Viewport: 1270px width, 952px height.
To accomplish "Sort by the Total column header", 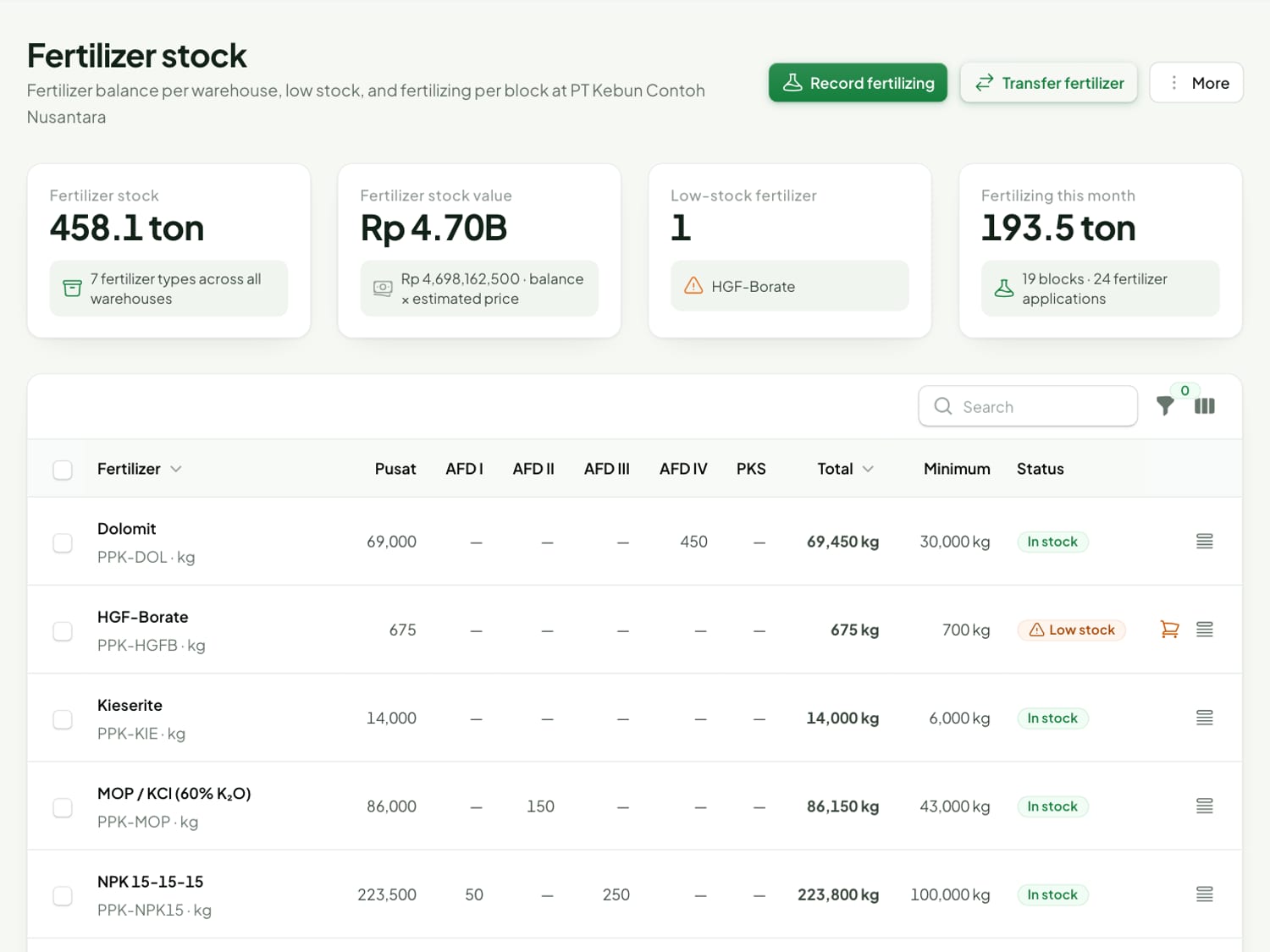I will tap(845, 469).
